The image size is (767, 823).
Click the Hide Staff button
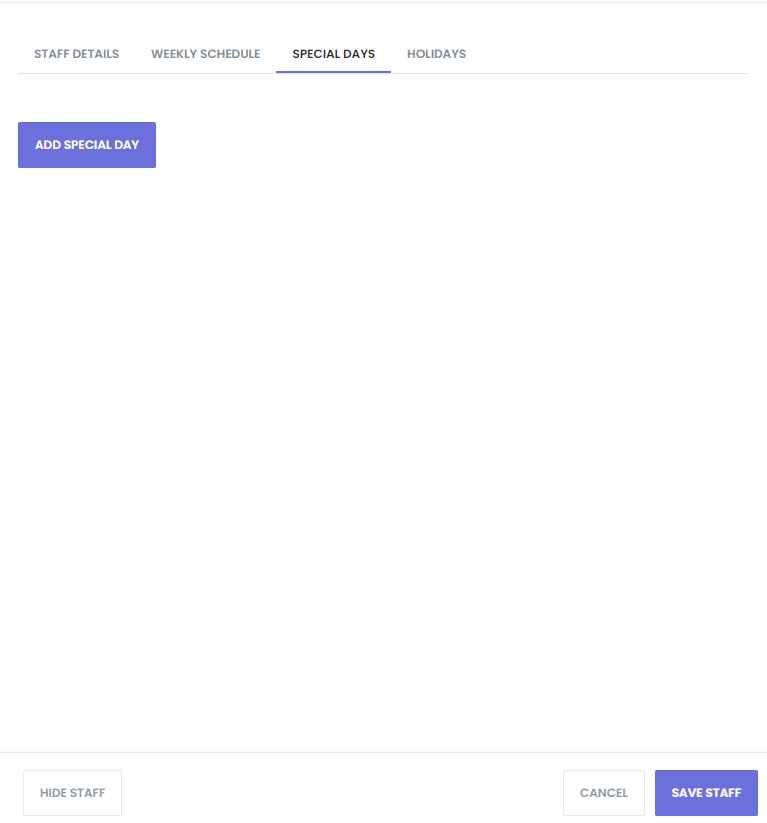point(72,793)
